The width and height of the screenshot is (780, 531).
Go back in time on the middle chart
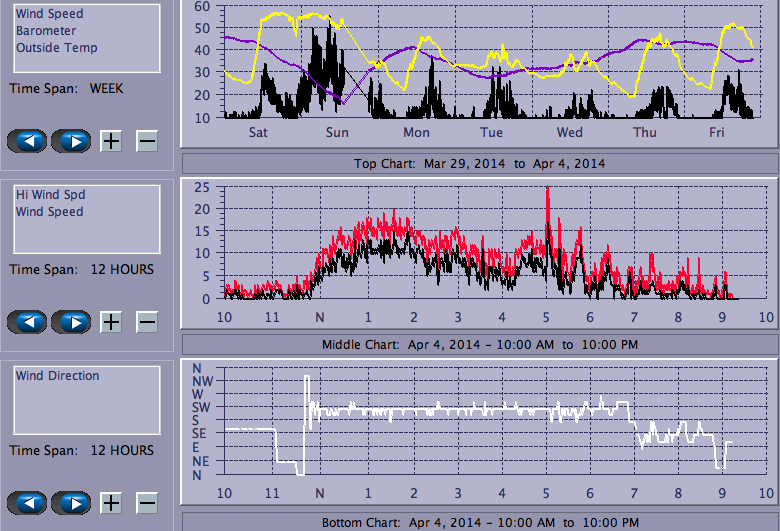coord(27,322)
